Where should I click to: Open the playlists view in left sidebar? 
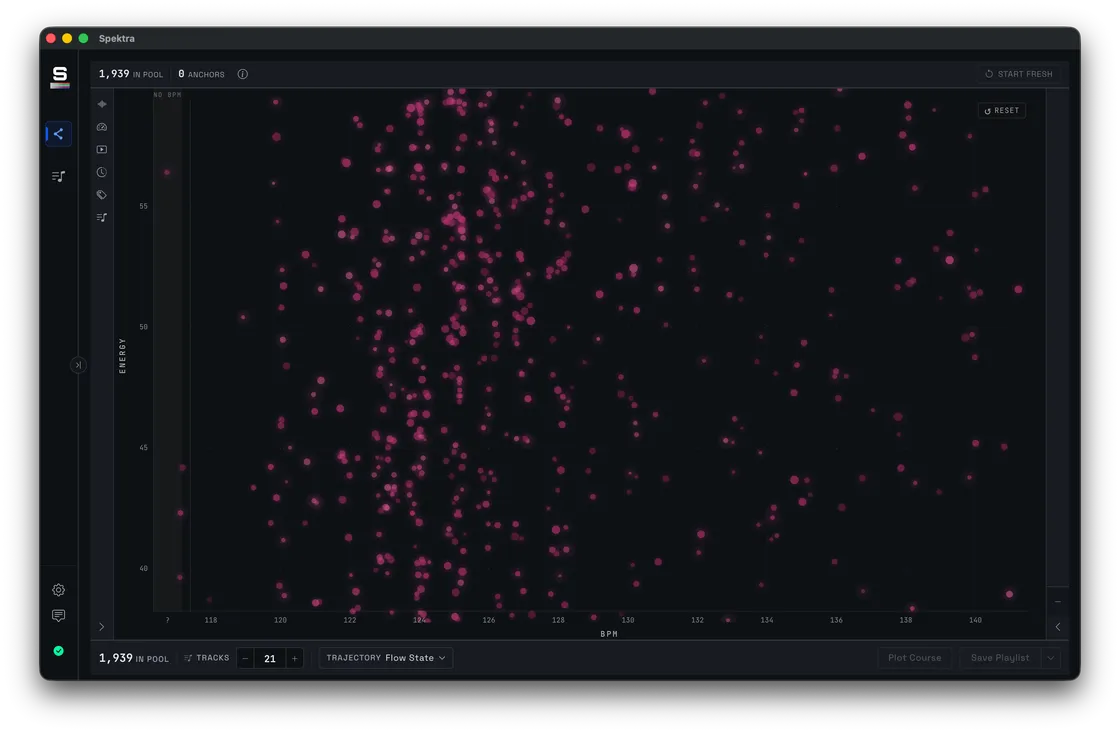point(59,176)
